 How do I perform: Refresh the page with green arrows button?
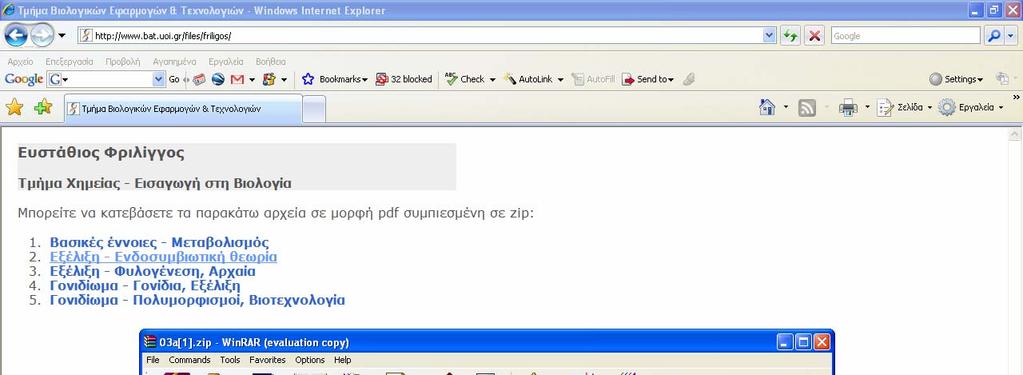[x=791, y=36]
